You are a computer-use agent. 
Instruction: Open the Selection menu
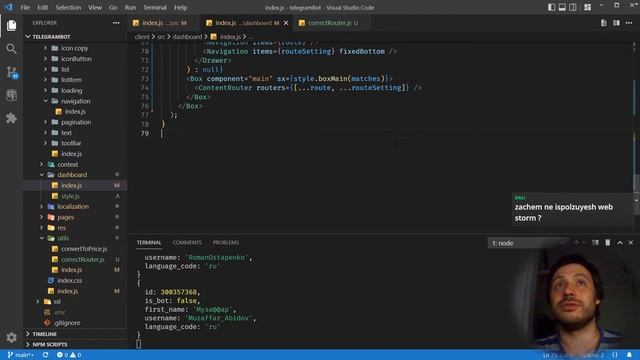click(68, 7)
